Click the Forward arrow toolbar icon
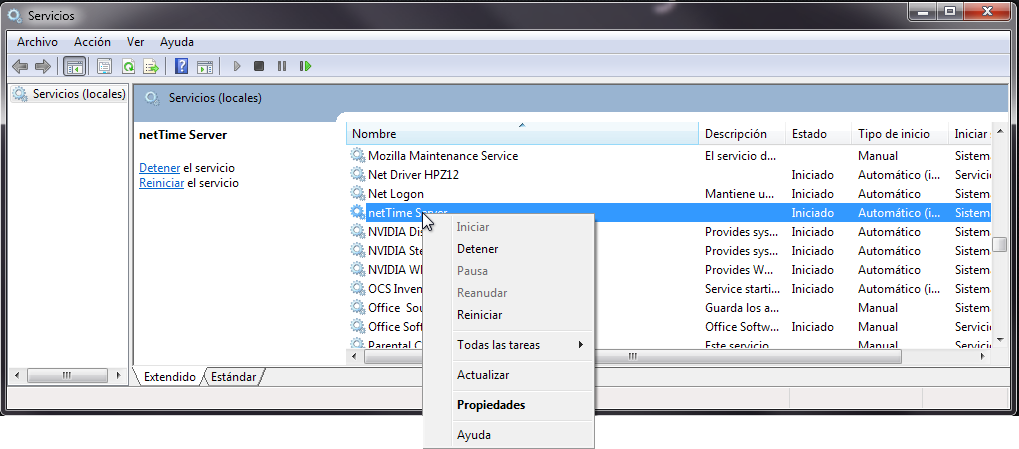 (42, 66)
